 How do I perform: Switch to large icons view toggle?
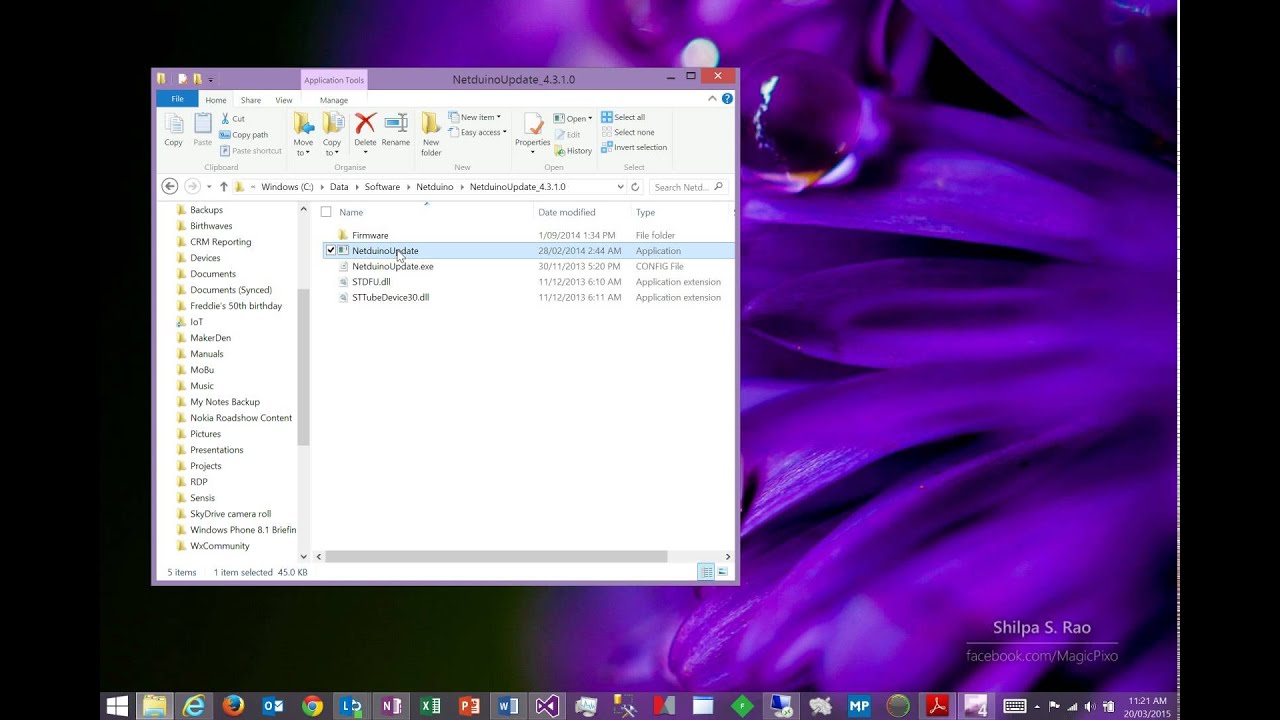point(722,572)
